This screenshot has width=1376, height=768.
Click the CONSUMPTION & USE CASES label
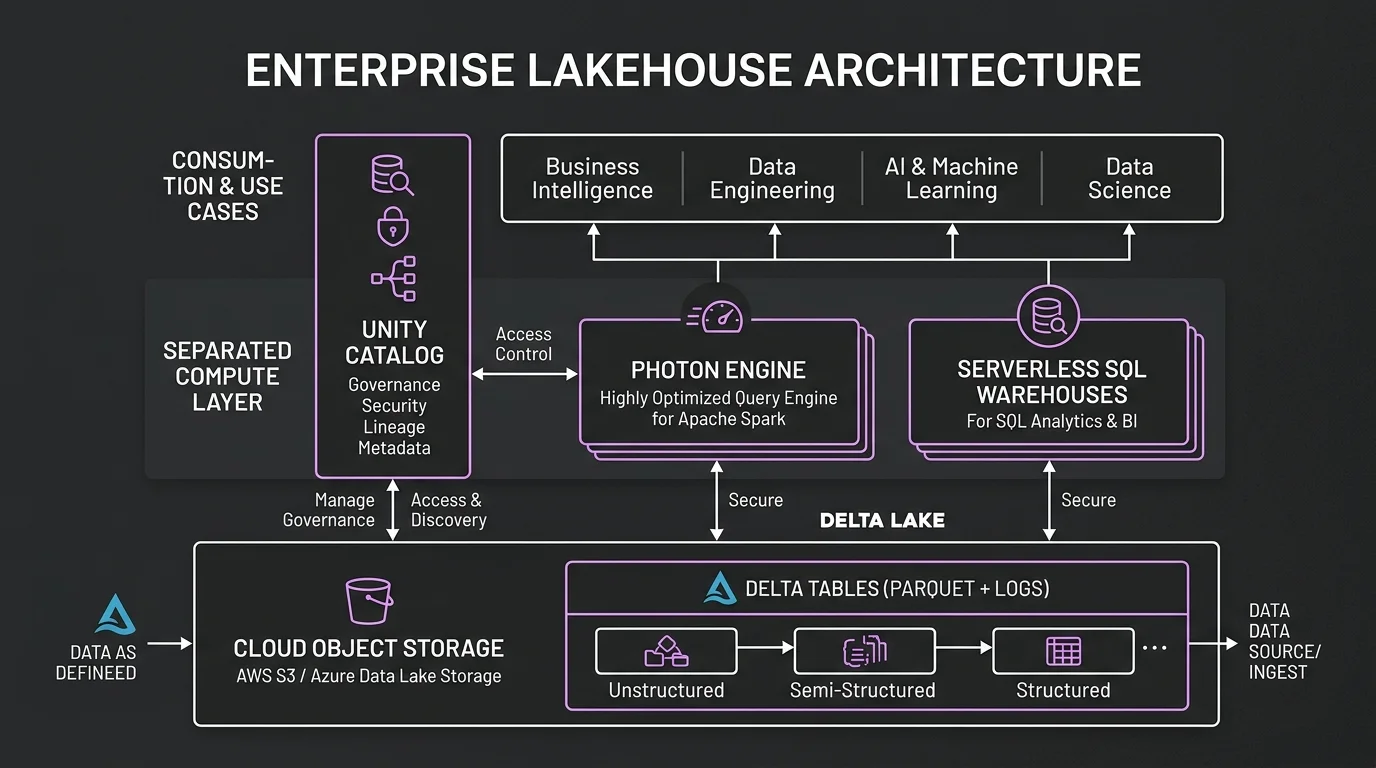click(223, 186)
